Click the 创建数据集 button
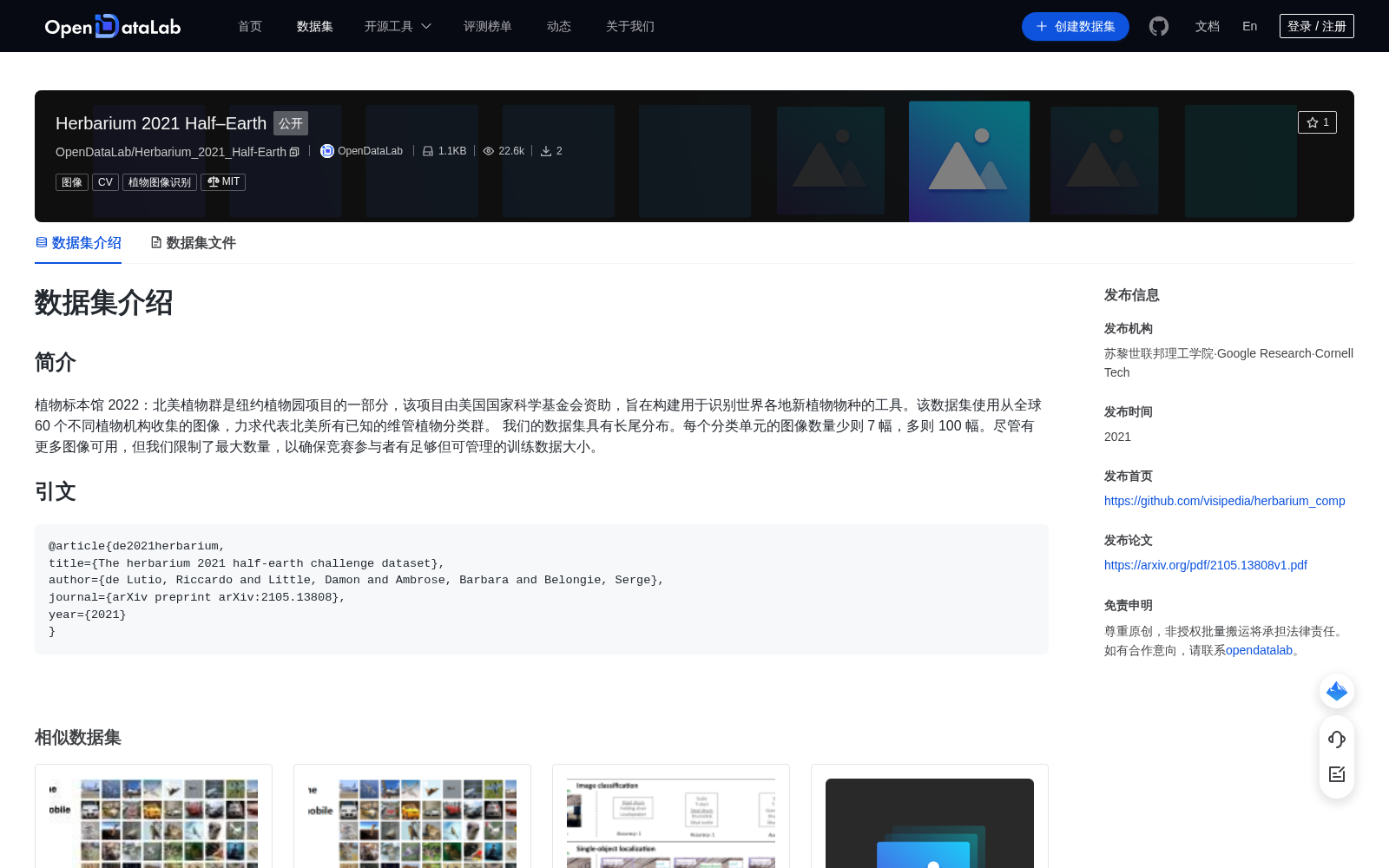The height and width of the screenshot is (868, 1389). click(1076, 26)
